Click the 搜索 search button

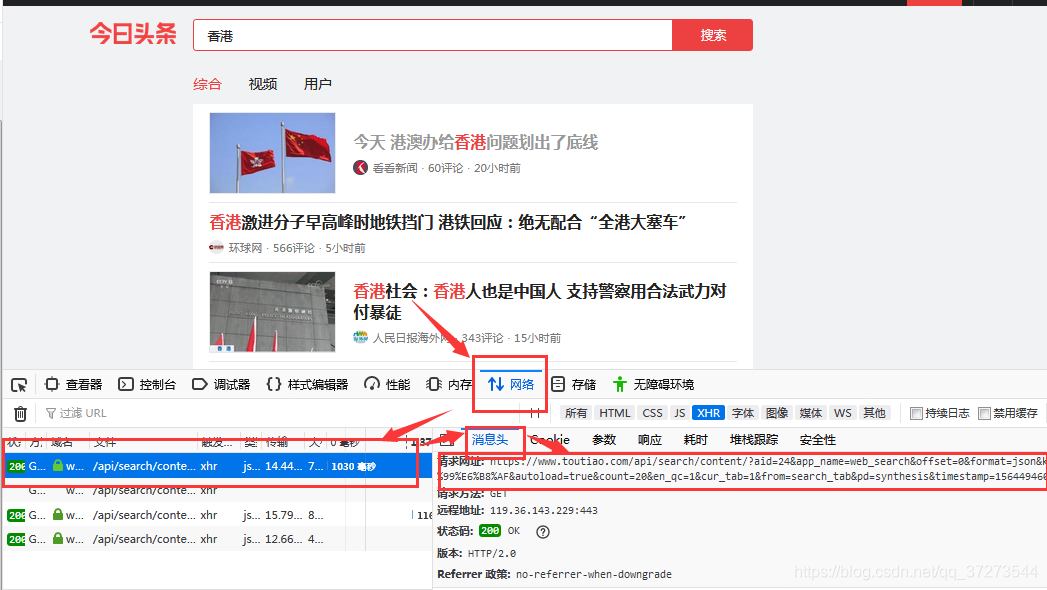pos(712,35)
